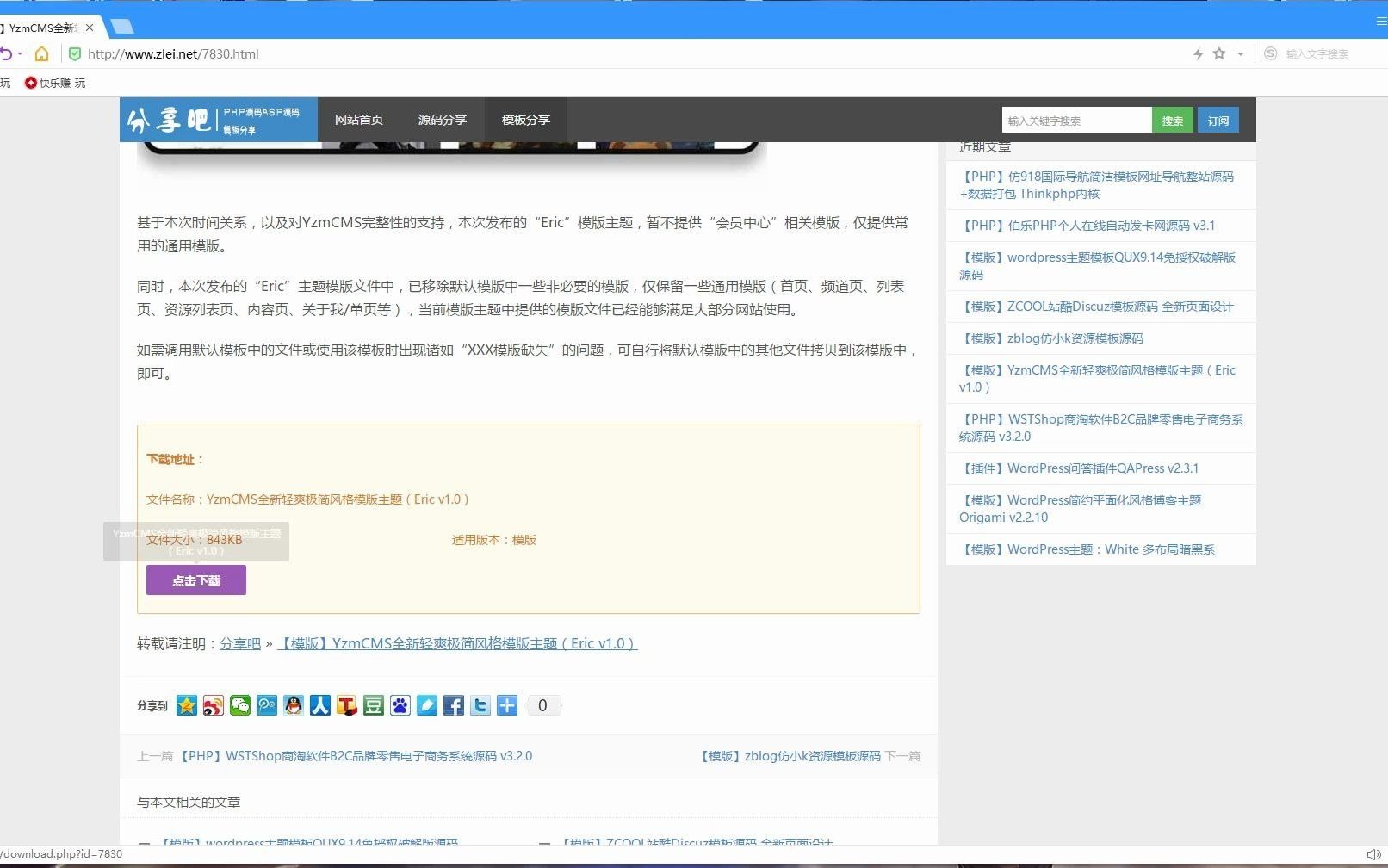The height and width of the screenshot is (868, 1388).
Task: Open the 模板分享 navigation item
Action: point(526,120)
